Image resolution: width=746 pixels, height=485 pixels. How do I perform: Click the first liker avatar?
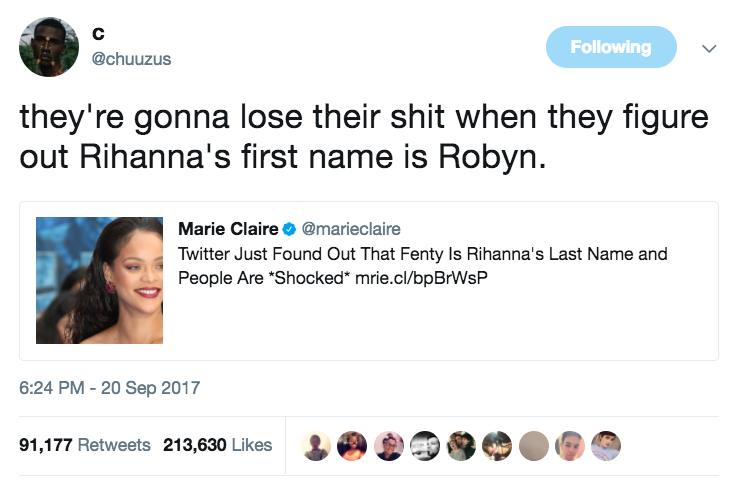click(317, 445)
